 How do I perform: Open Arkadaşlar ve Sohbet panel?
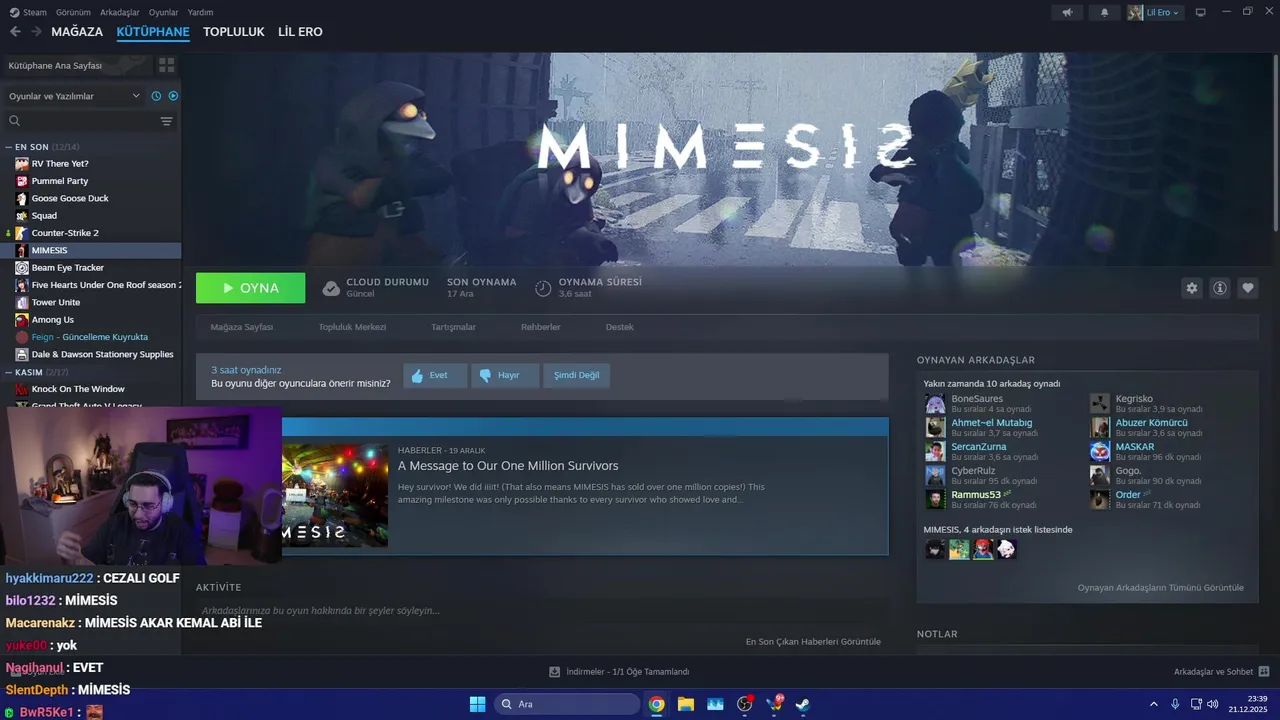click(x=1221, y=672)
